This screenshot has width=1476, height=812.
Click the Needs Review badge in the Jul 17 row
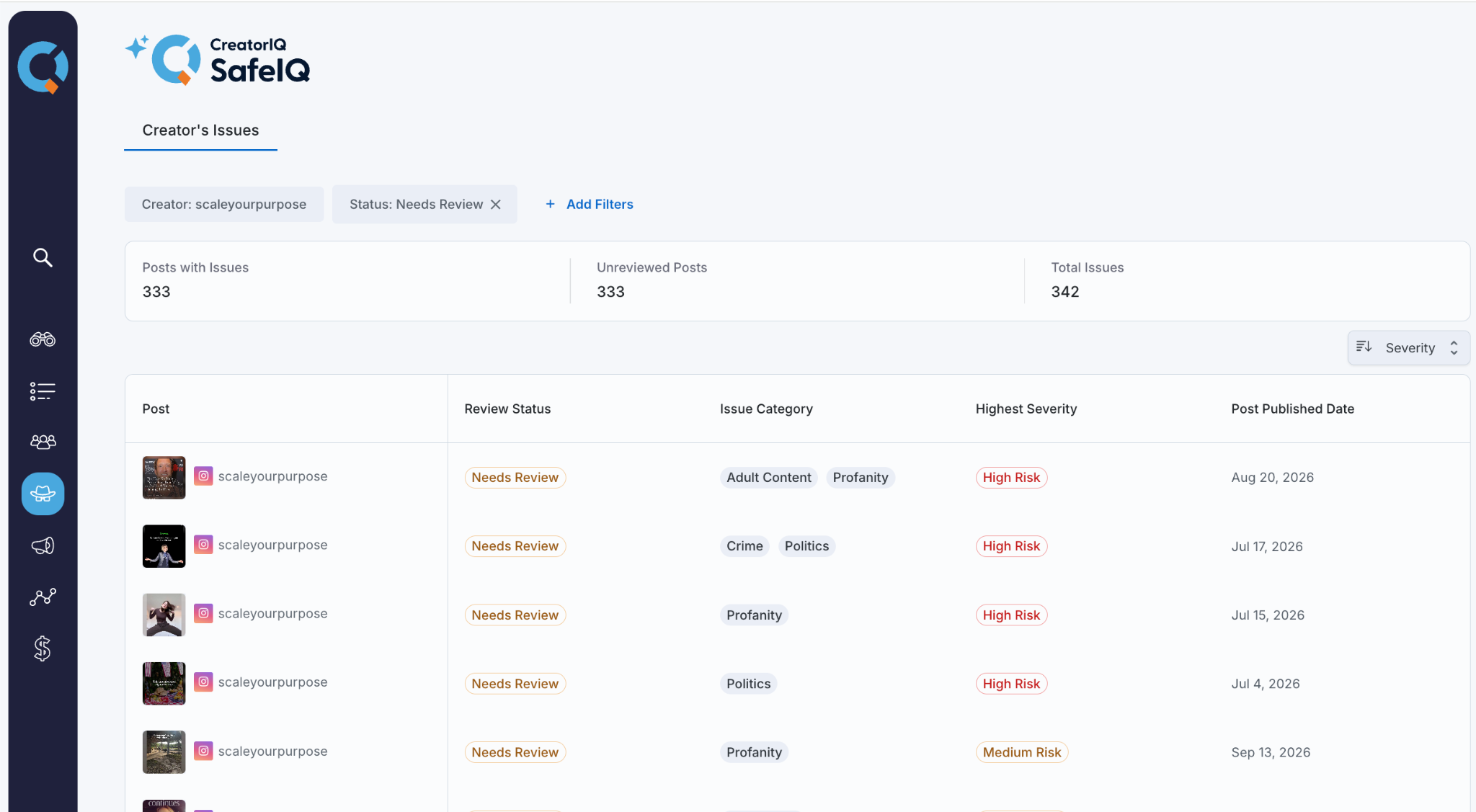pos(515,546)
